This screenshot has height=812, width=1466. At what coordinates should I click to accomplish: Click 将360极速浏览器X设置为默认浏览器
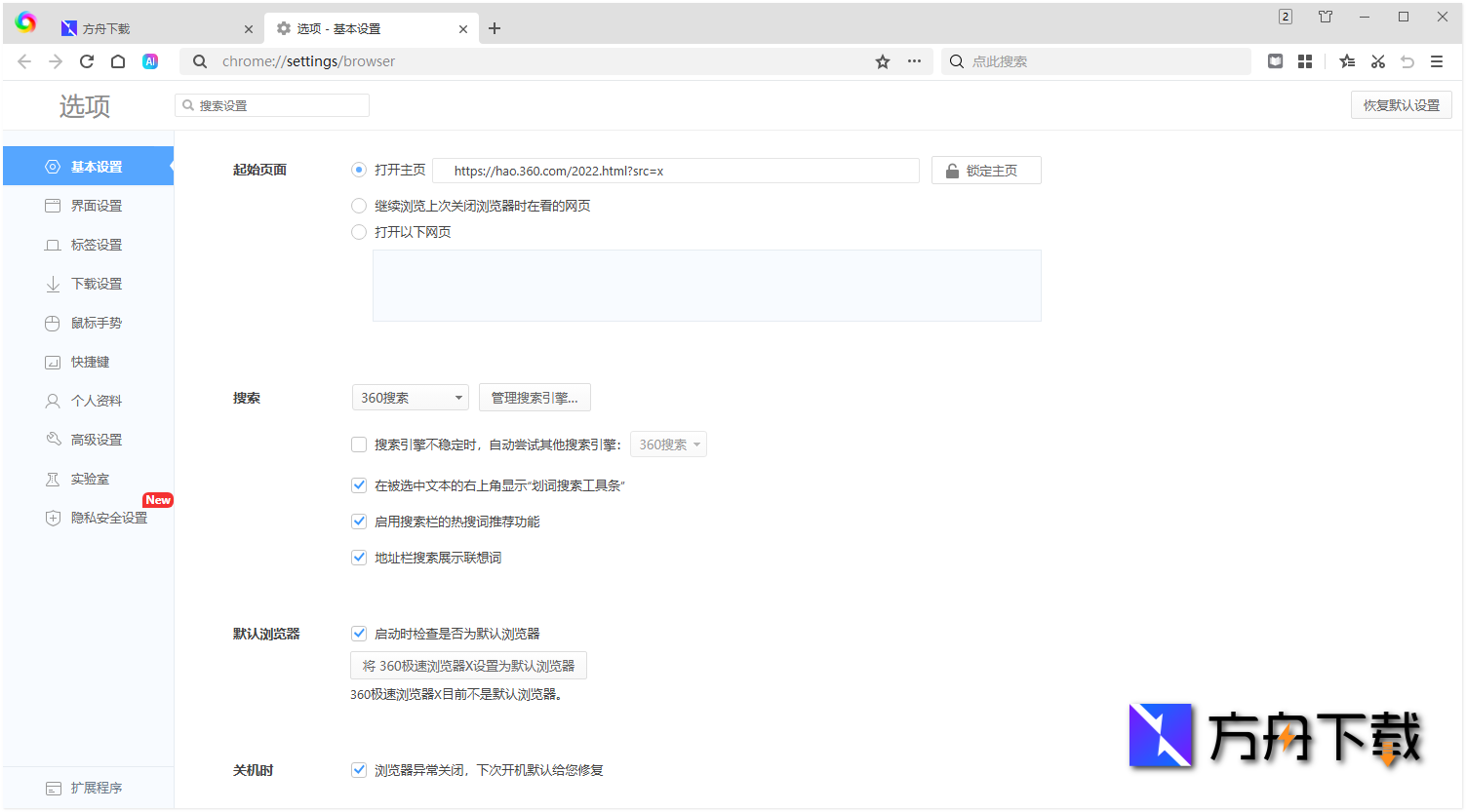(467, 665)
